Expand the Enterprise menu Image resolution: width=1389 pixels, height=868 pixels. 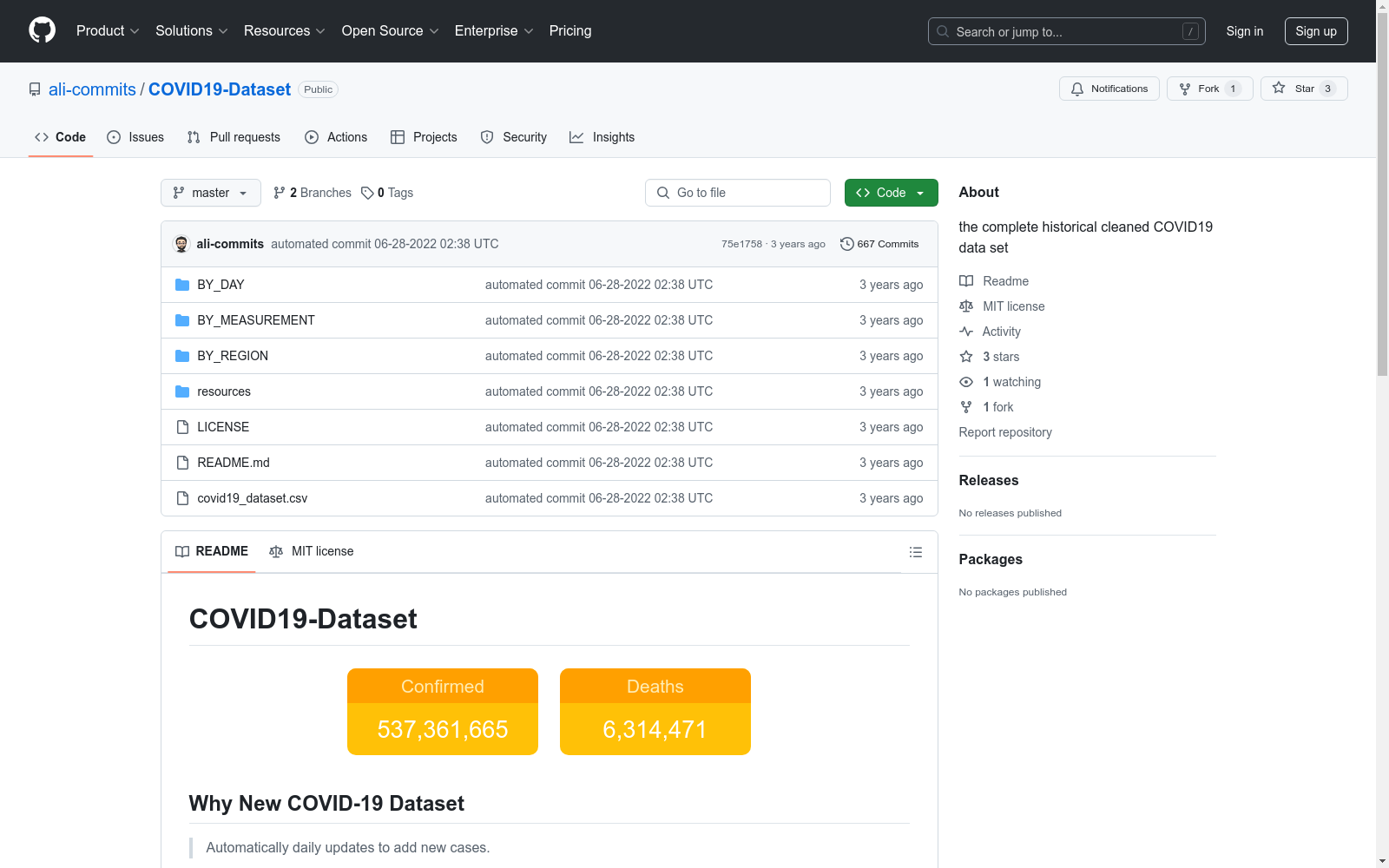pyautogui.click(x=494, y=31)
